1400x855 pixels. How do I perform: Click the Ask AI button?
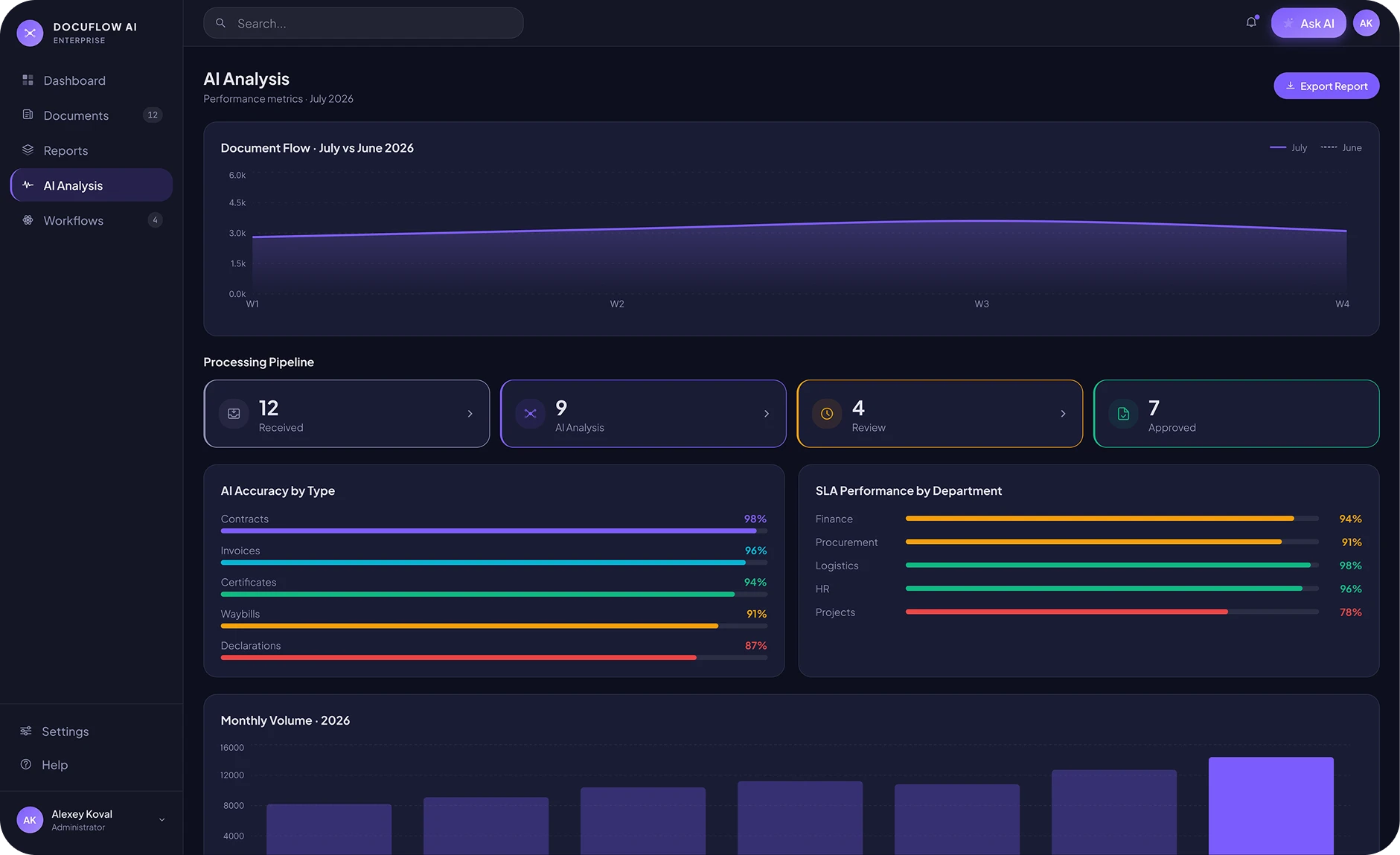tap(1308, 23)
